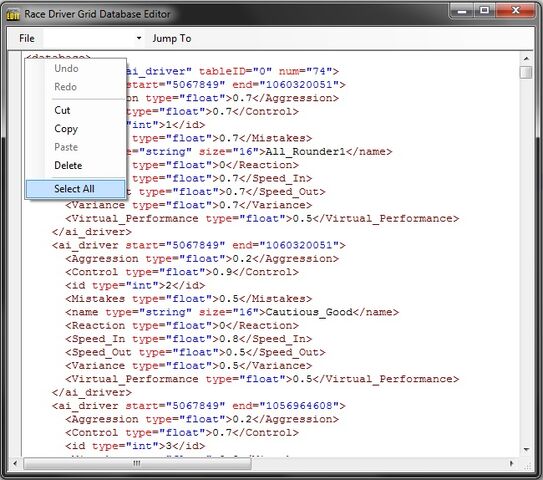This screenshot has width=543, height=480.
Task: Click the horizontal scrollbar left arrow
Action: (15, 463)
